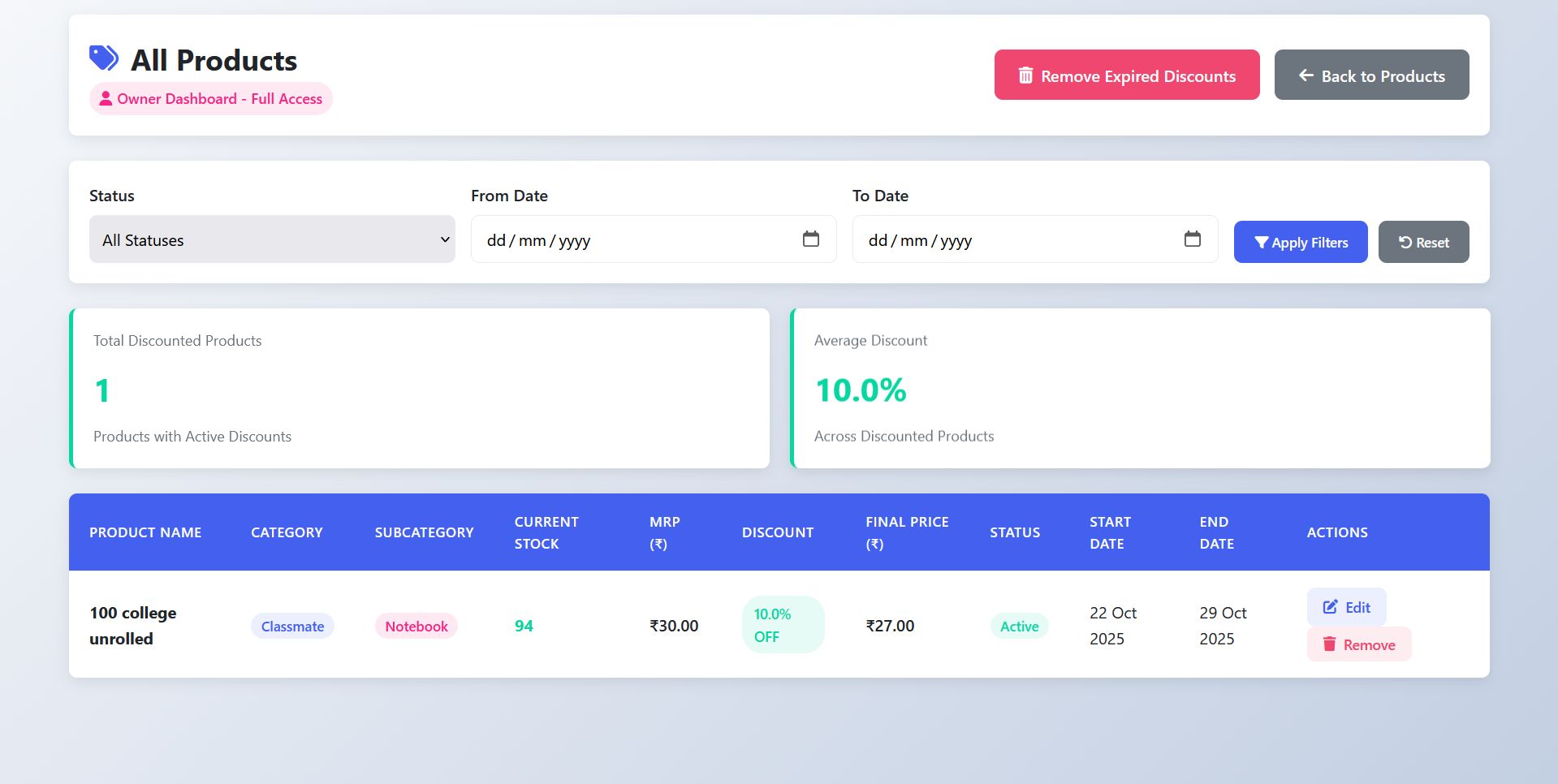Screen dimensions: 1558x784
Task: Click the funnel icon on Apply Filters
Action: 1262,242
